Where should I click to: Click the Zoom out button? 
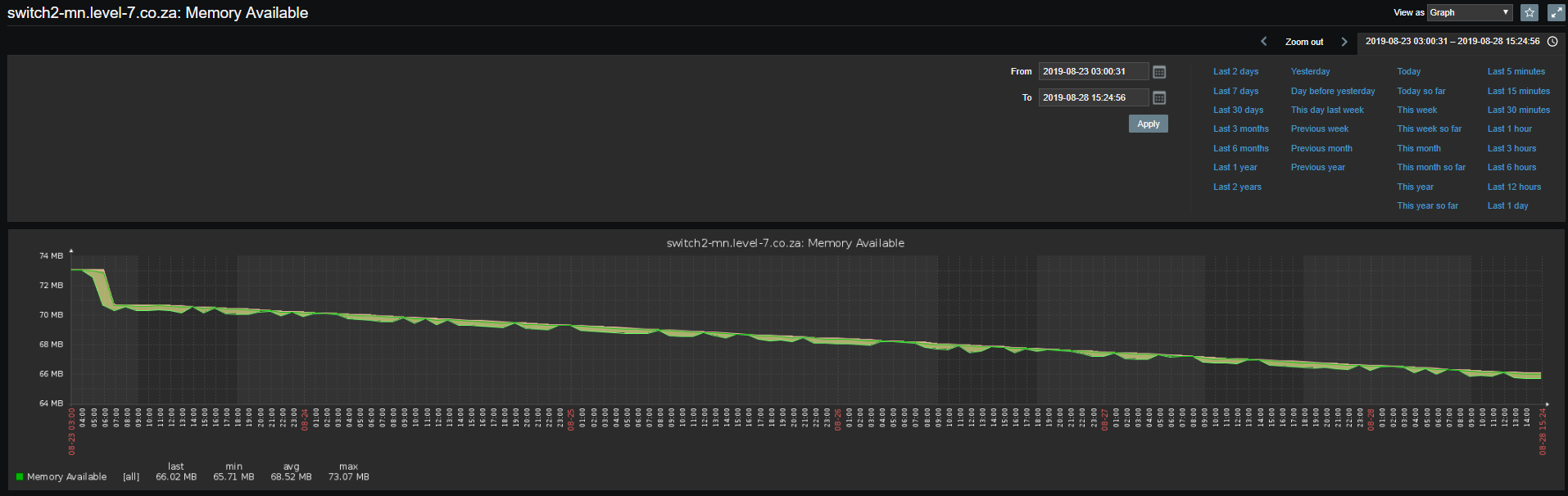[1303, 42]
